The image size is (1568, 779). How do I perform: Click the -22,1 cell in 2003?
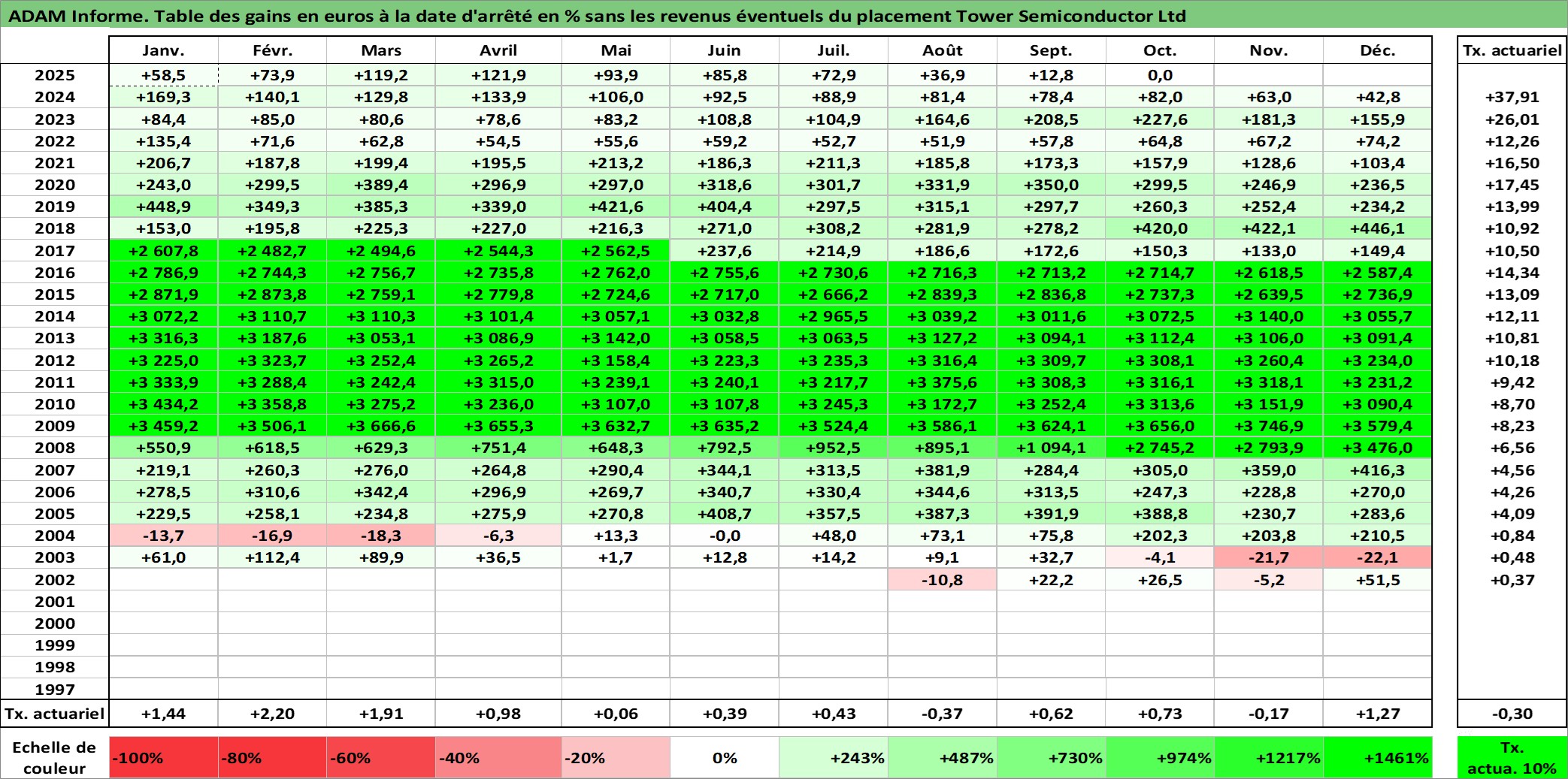(x=1378, y=557)
